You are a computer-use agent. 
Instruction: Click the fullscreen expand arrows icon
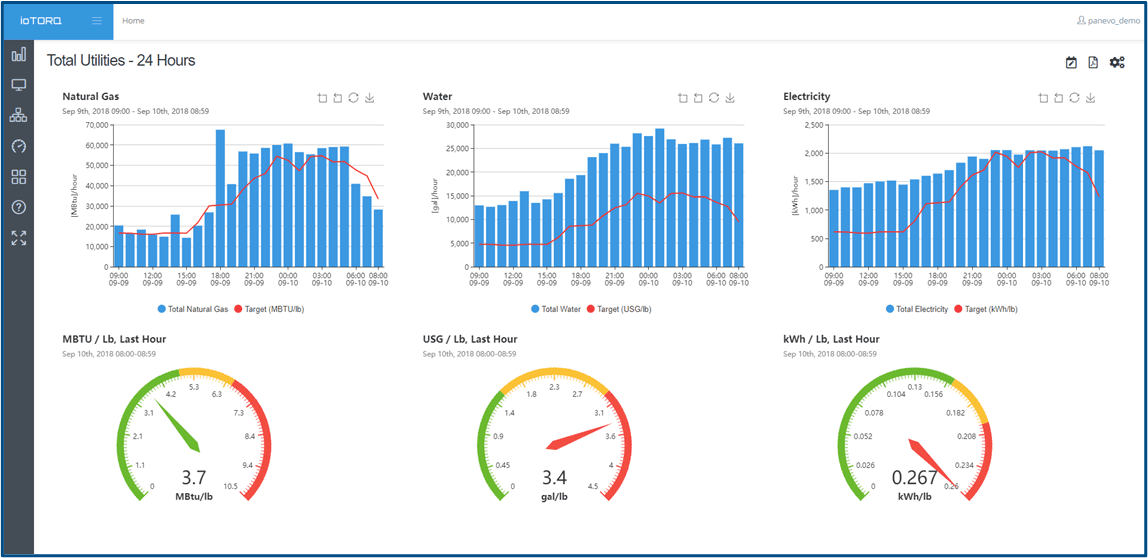(19, 238)
